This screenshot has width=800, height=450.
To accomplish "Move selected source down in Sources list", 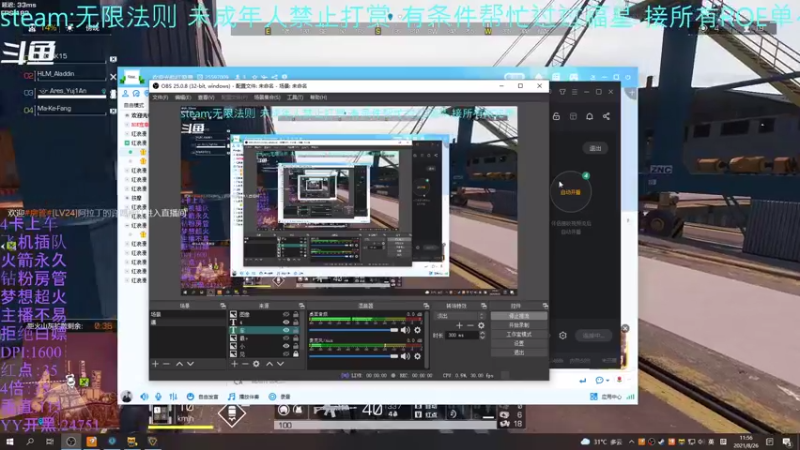I will (x=280, y=364).
